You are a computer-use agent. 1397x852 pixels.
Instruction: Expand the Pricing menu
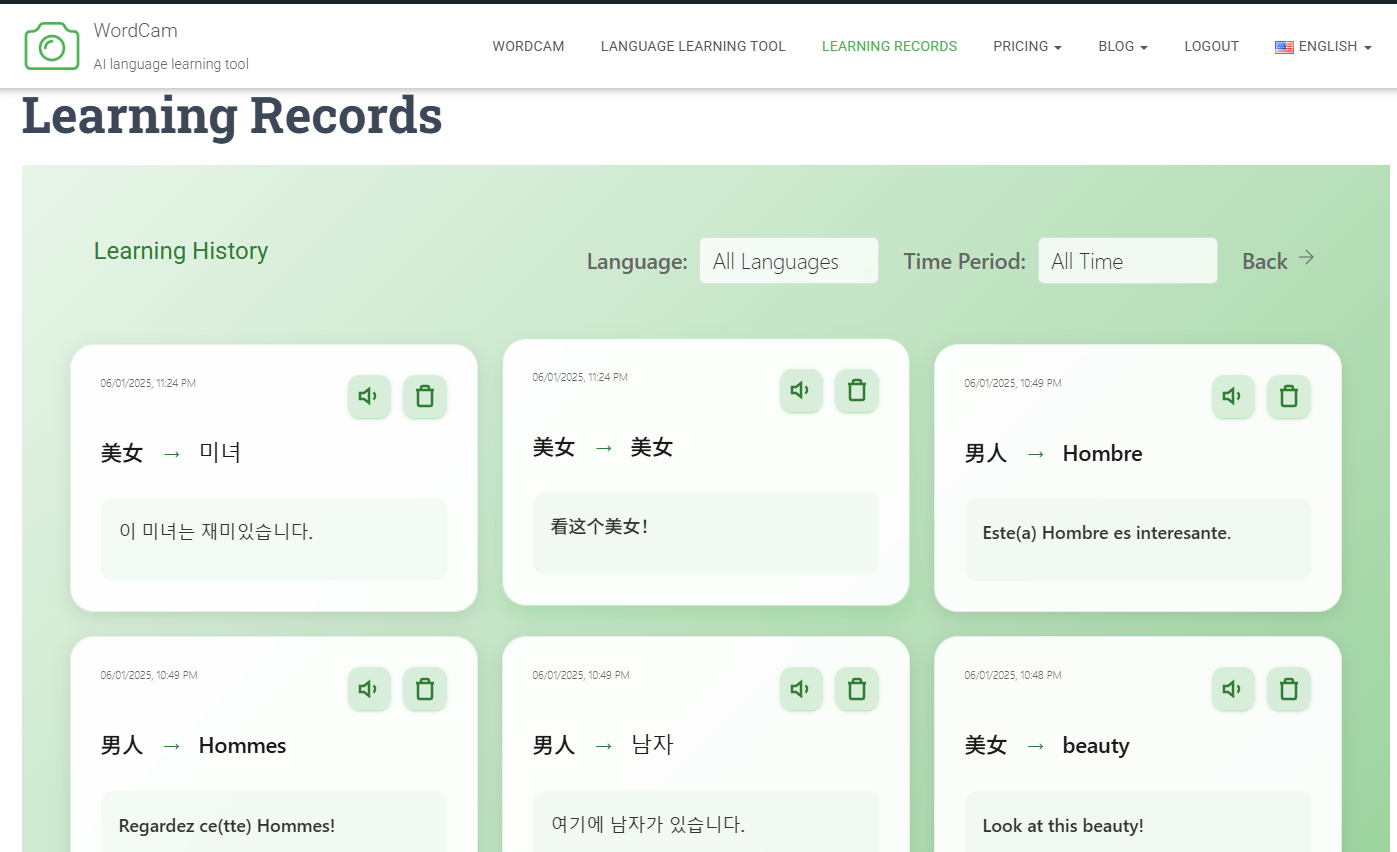tap(1027, 46)
